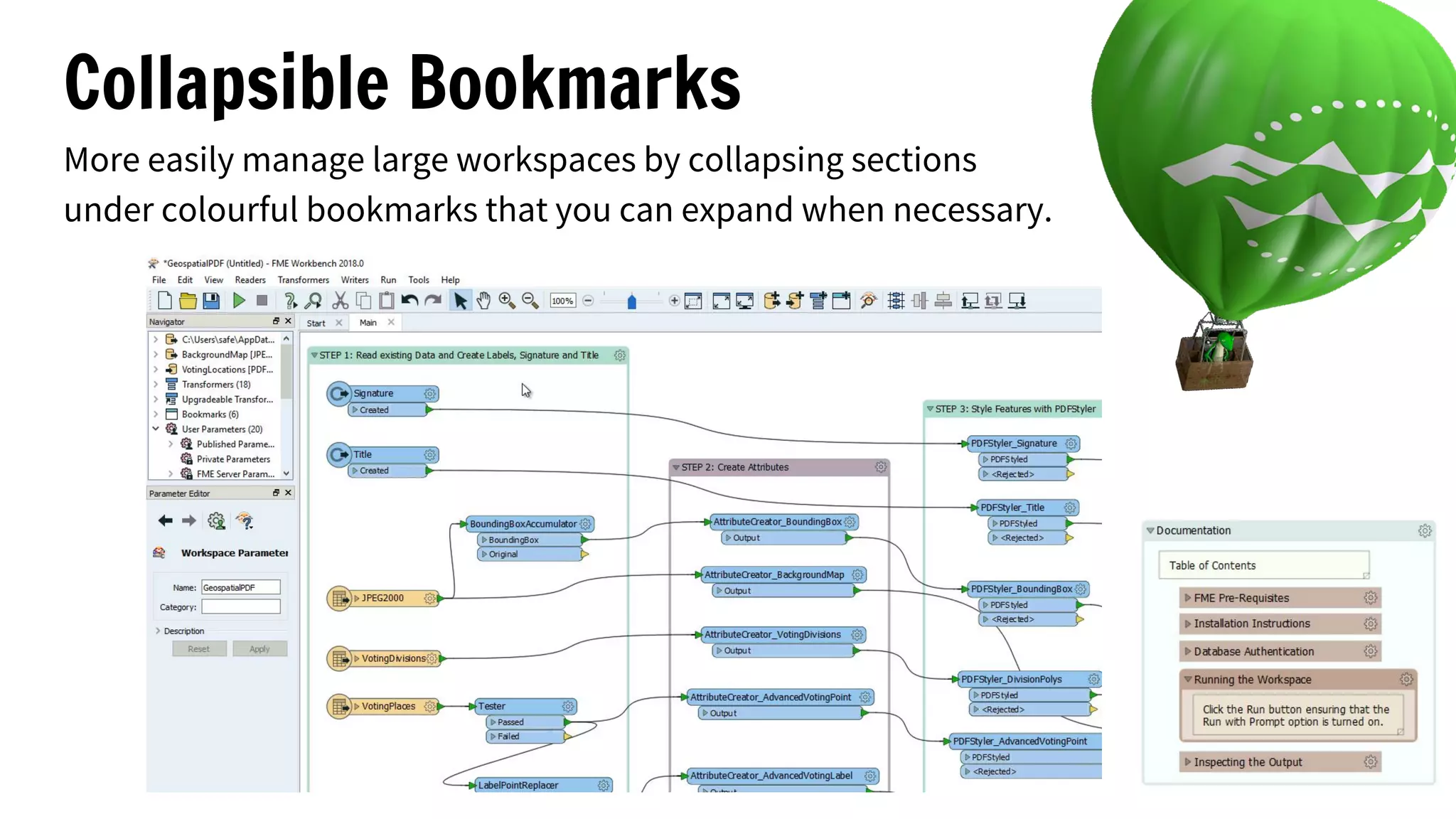Open the Signature transformer gear settings
Viewport: 1456px width, 819px height.
(x=430, y=393)
